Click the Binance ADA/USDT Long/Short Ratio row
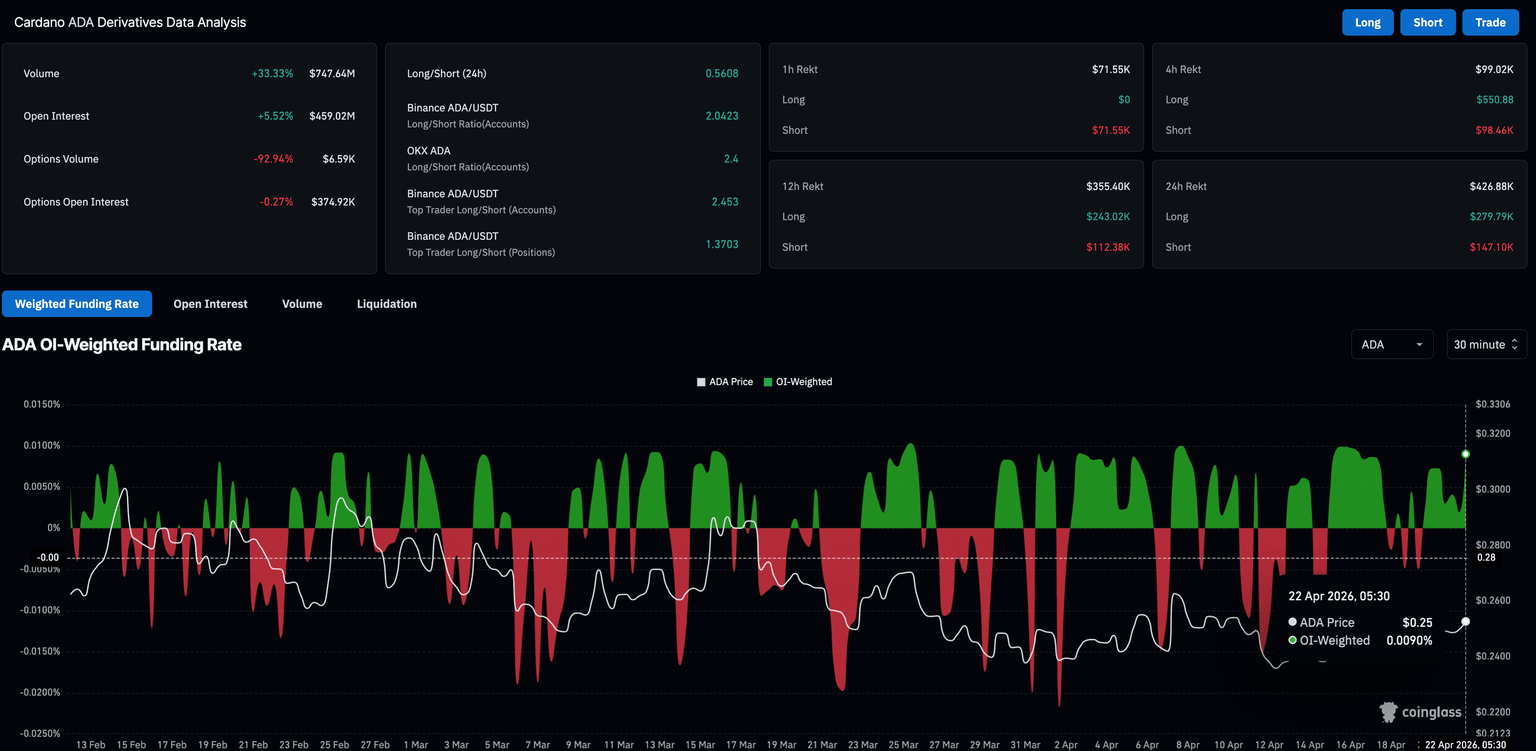Image resolution: width=1536 pixels, height=751 pixels. coord(572,115)
